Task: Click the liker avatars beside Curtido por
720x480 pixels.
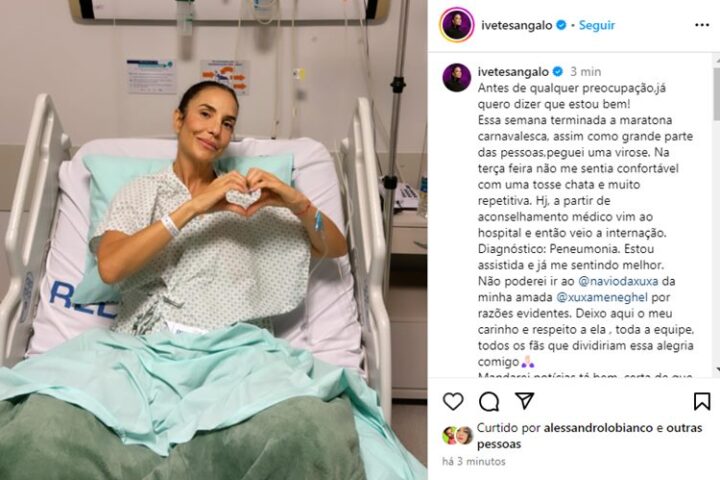Action: point(458,435)
